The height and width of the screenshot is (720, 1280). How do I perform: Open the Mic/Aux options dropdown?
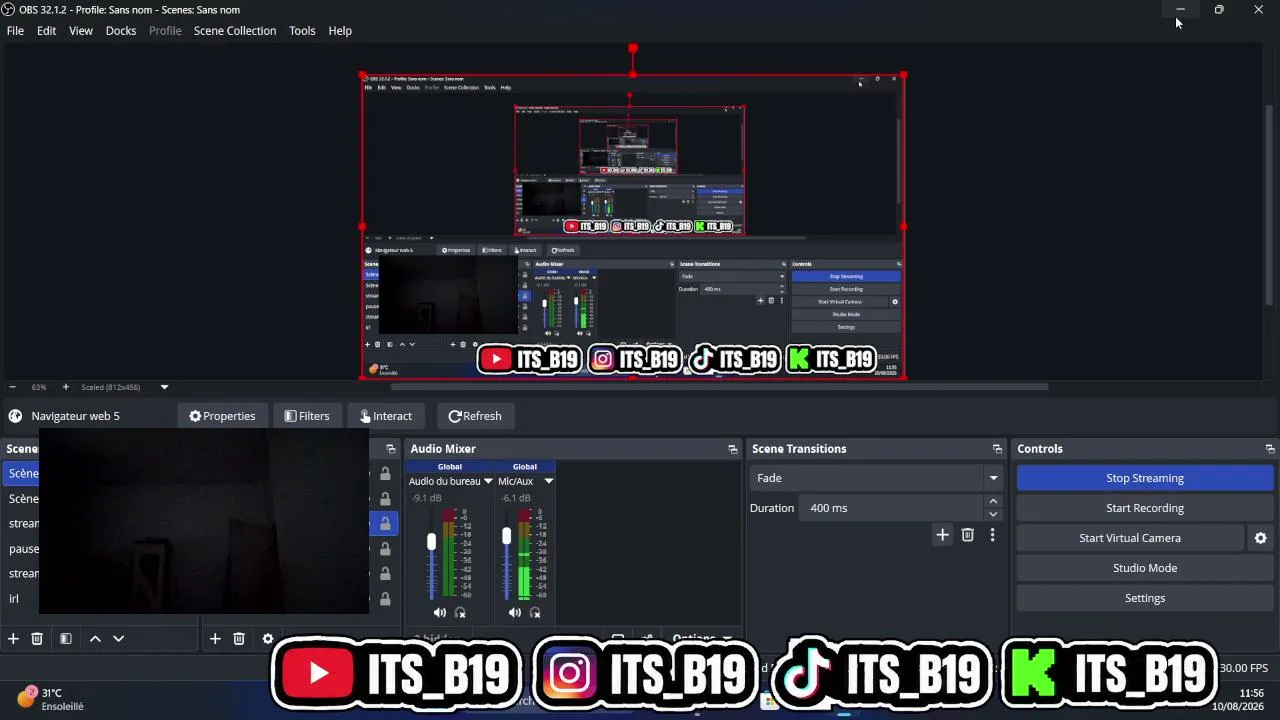[548, 482]
